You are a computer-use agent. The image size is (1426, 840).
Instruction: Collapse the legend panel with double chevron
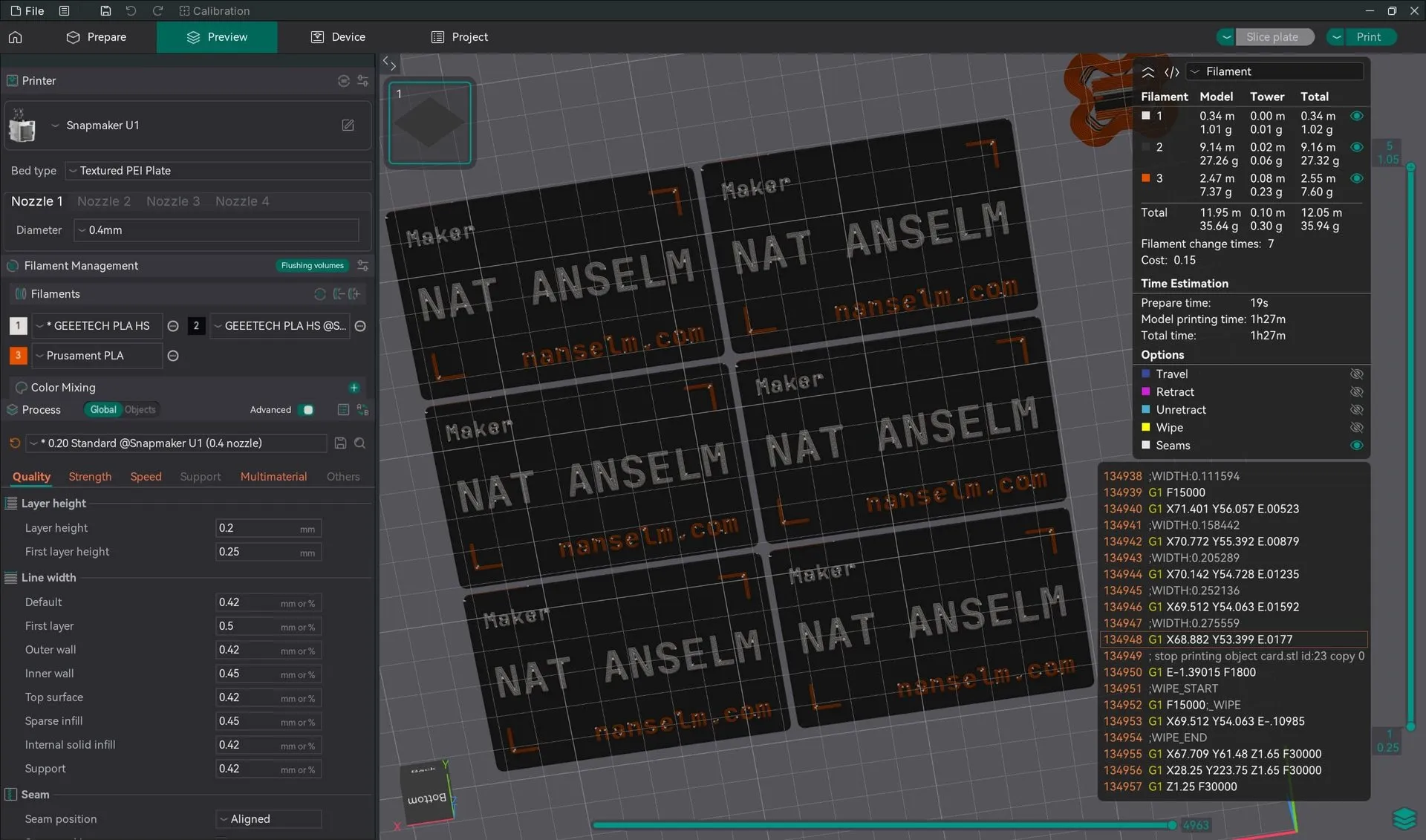(1147, 72)
